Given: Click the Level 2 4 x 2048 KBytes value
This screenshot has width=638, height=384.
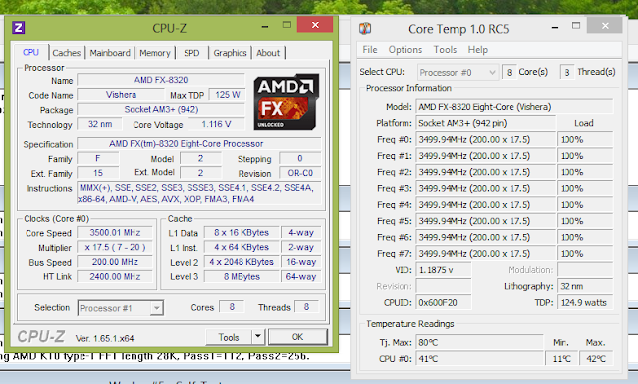Looking at the screenshot, I should click(x=242, y=262).
